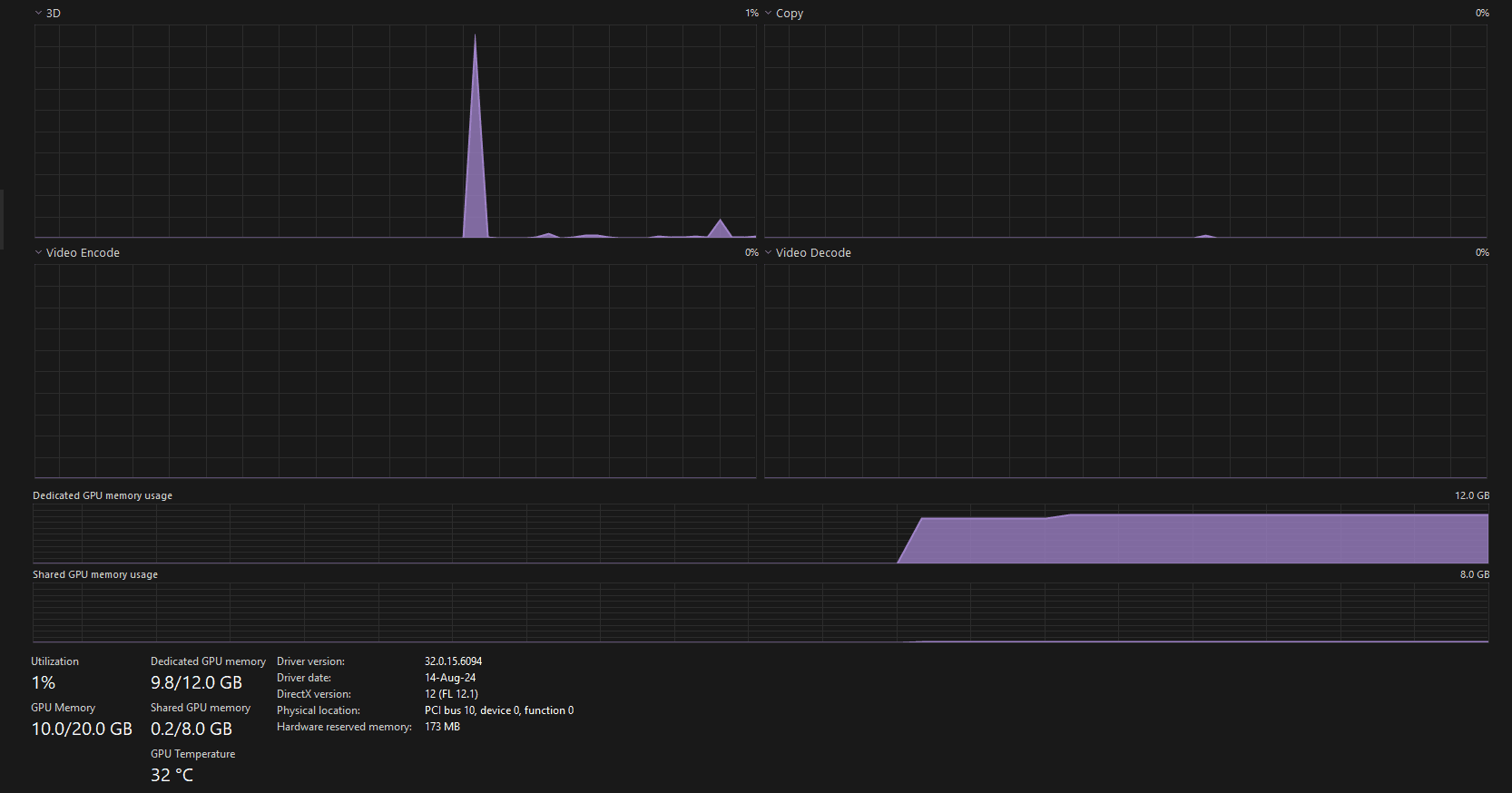The image size is (1512, 793).
Task: Click the GPU Temperature 32 °C reading
Action: click(172, 776)
